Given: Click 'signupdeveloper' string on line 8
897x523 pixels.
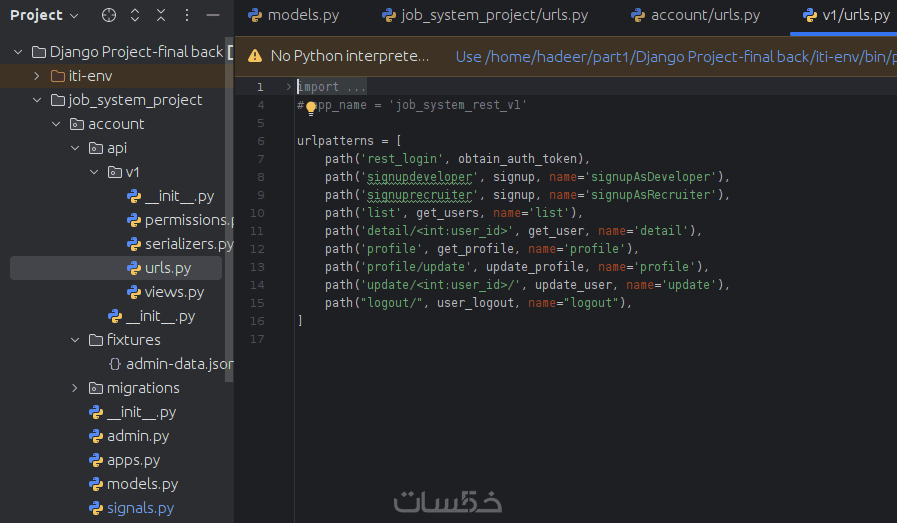Looking at the screenshot, I should coord(419,177).
